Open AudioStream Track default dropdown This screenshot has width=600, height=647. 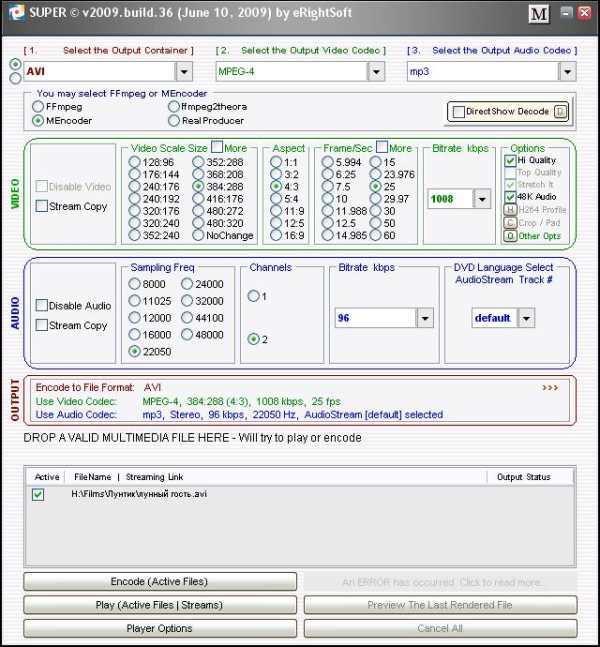pyautogui.click(x=526, y=318)
